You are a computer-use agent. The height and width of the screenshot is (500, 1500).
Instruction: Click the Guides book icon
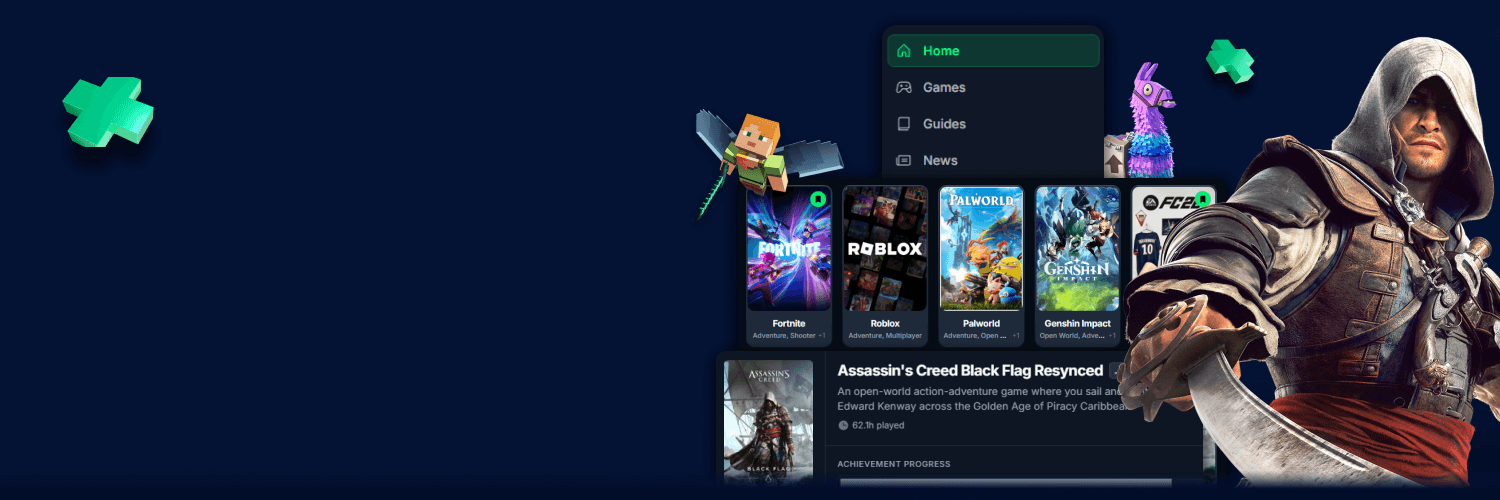click(x=904, y=124)
